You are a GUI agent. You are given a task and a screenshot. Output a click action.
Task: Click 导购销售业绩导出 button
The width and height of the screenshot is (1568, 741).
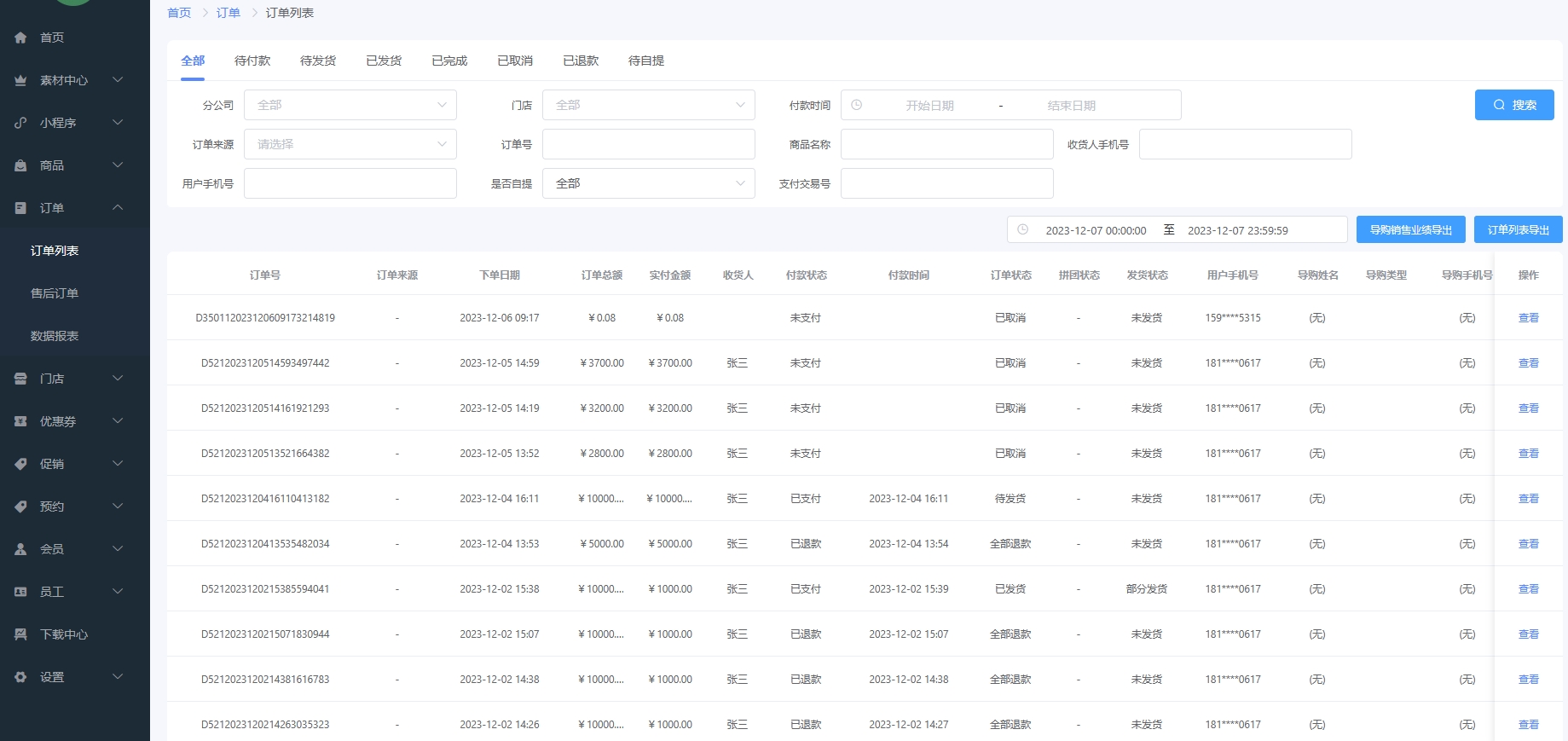tap(1411, 229)
